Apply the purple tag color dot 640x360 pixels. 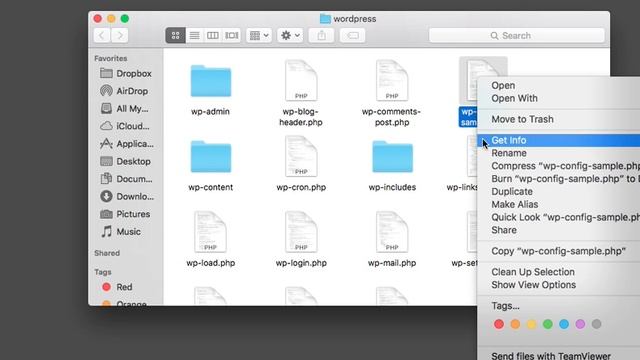click(580, 324)
